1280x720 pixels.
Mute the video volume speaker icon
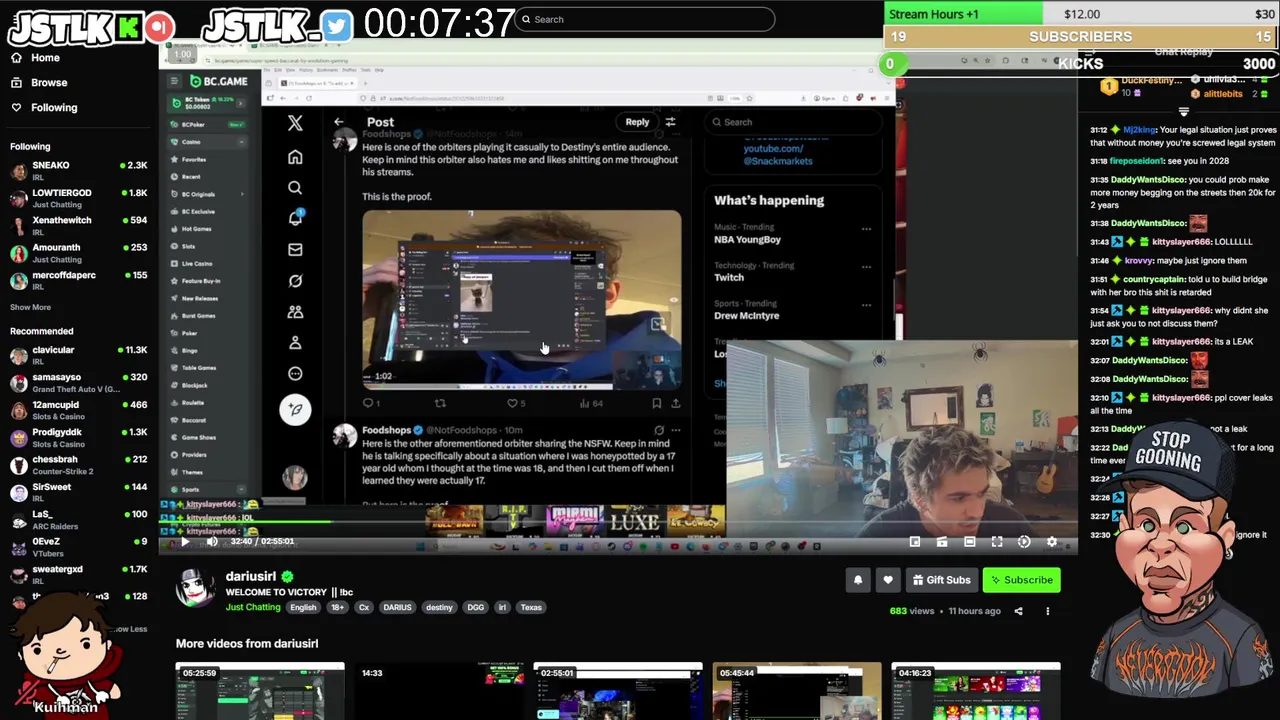(212, 541)
